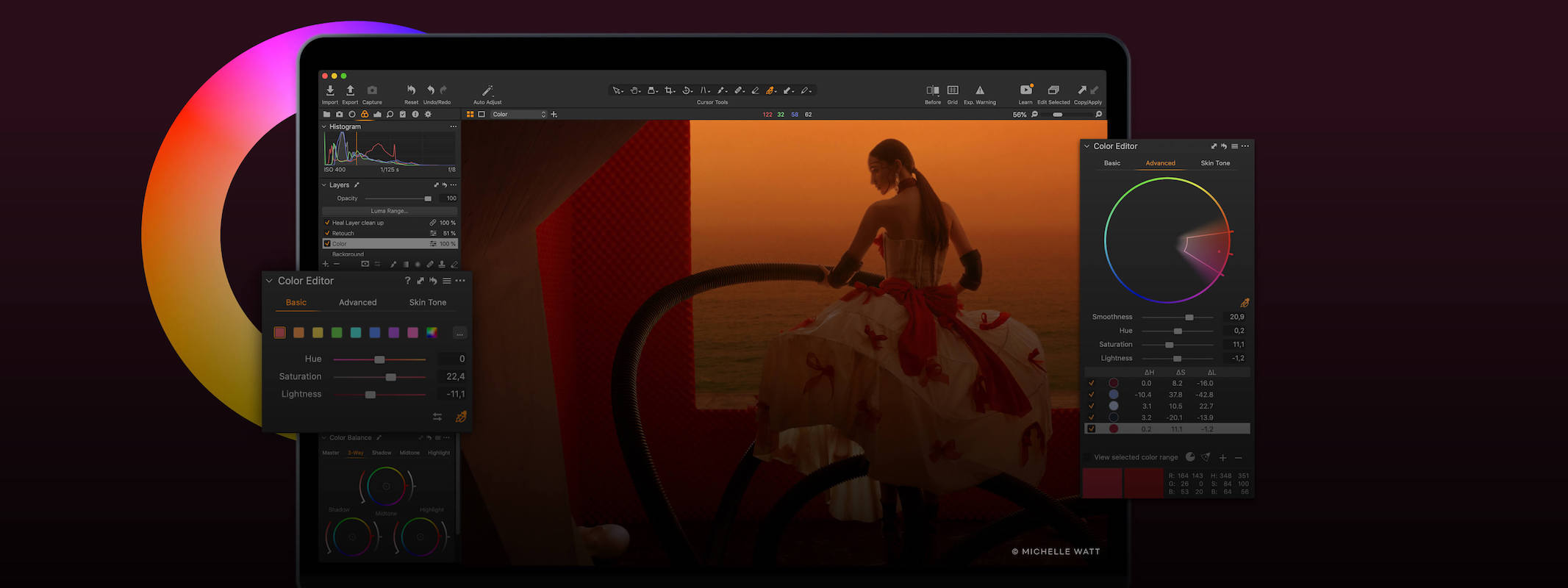Toggle the Before comparison view icon

[932, 90]
